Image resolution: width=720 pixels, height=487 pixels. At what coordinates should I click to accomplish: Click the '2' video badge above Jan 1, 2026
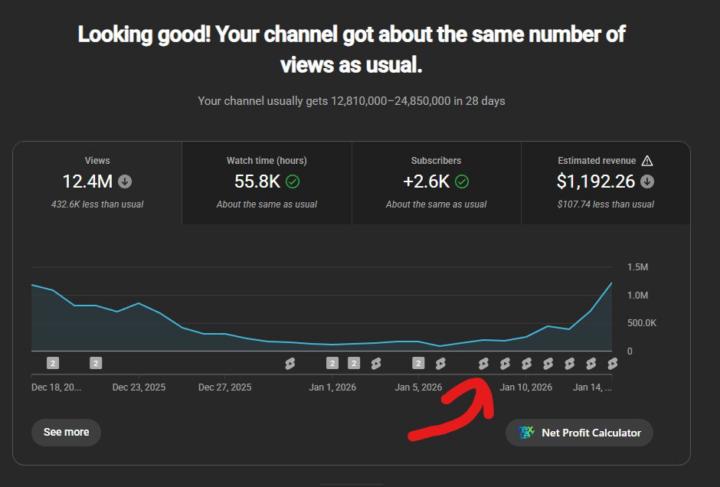pos(332,364)
